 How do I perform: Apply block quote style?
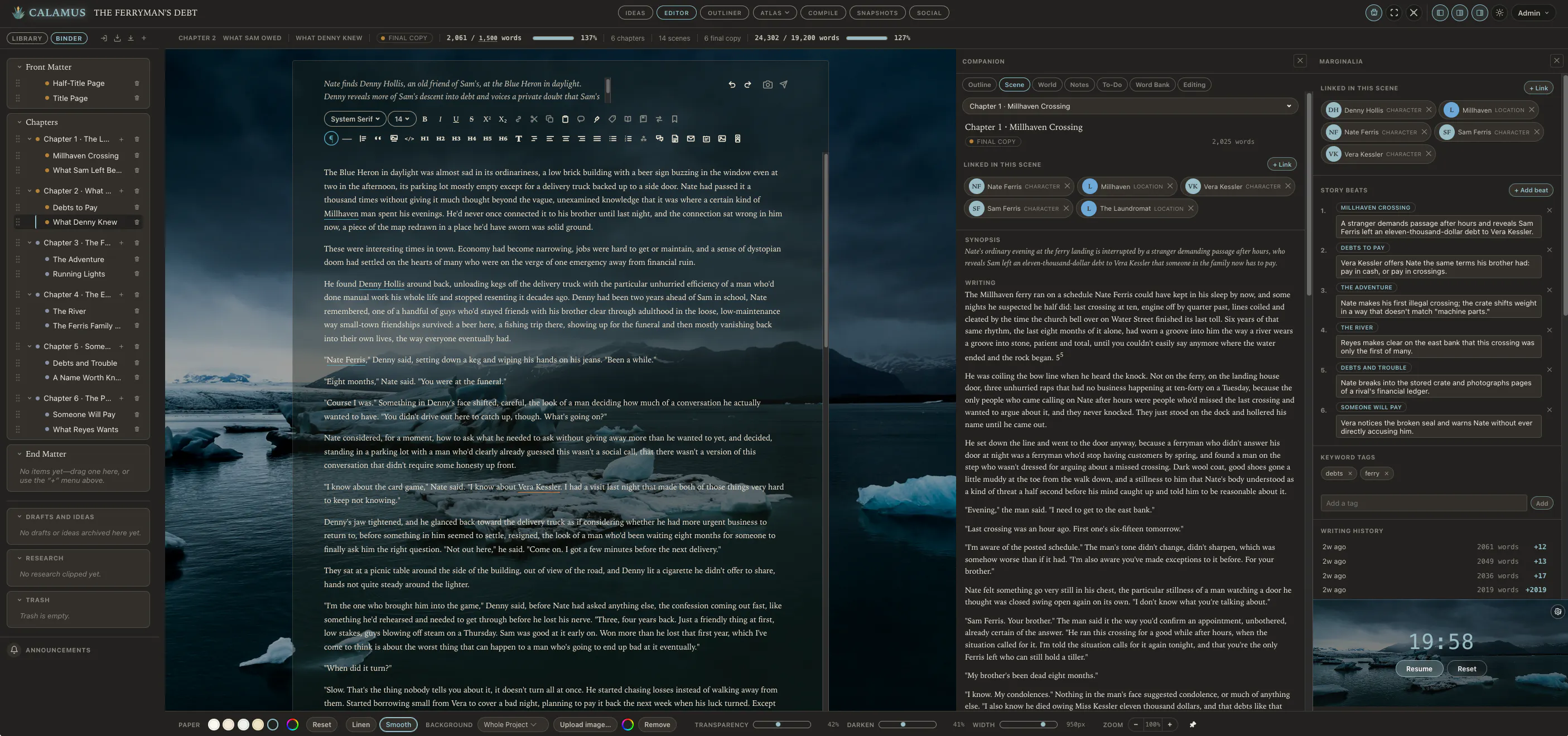point(378,139)
